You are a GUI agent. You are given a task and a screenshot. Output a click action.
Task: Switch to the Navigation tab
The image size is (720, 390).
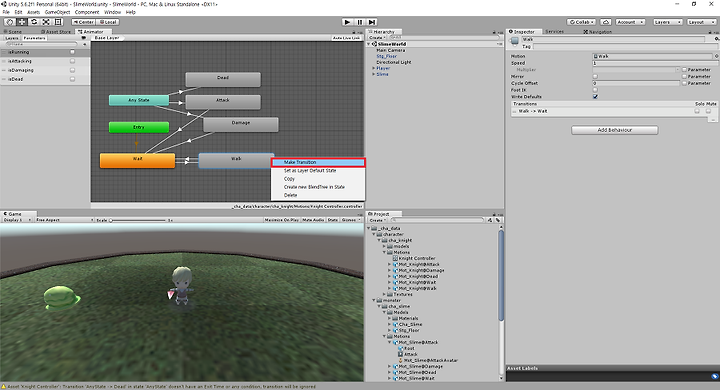[x=597, y=32]
